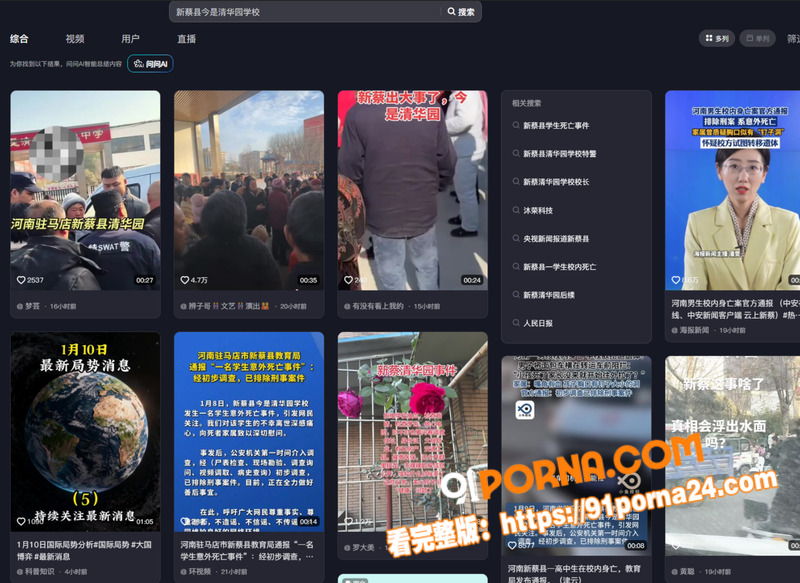Like the anchor video with heart icon
The width and height of the screenshot is (800, 583).
coord(676,280)
